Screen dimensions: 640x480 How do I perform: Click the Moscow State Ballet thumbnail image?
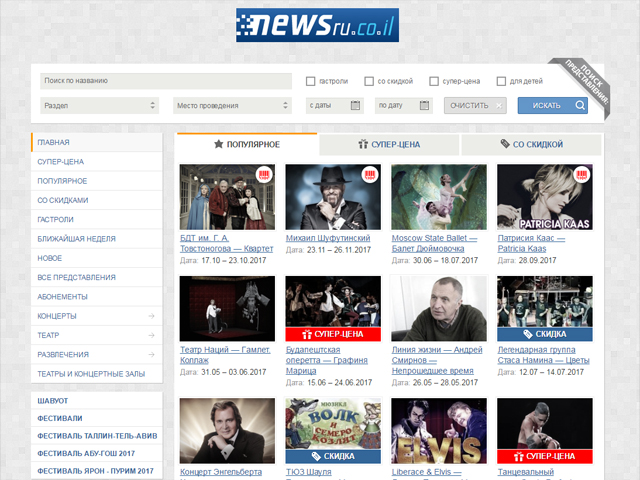[x=439, y=197]
